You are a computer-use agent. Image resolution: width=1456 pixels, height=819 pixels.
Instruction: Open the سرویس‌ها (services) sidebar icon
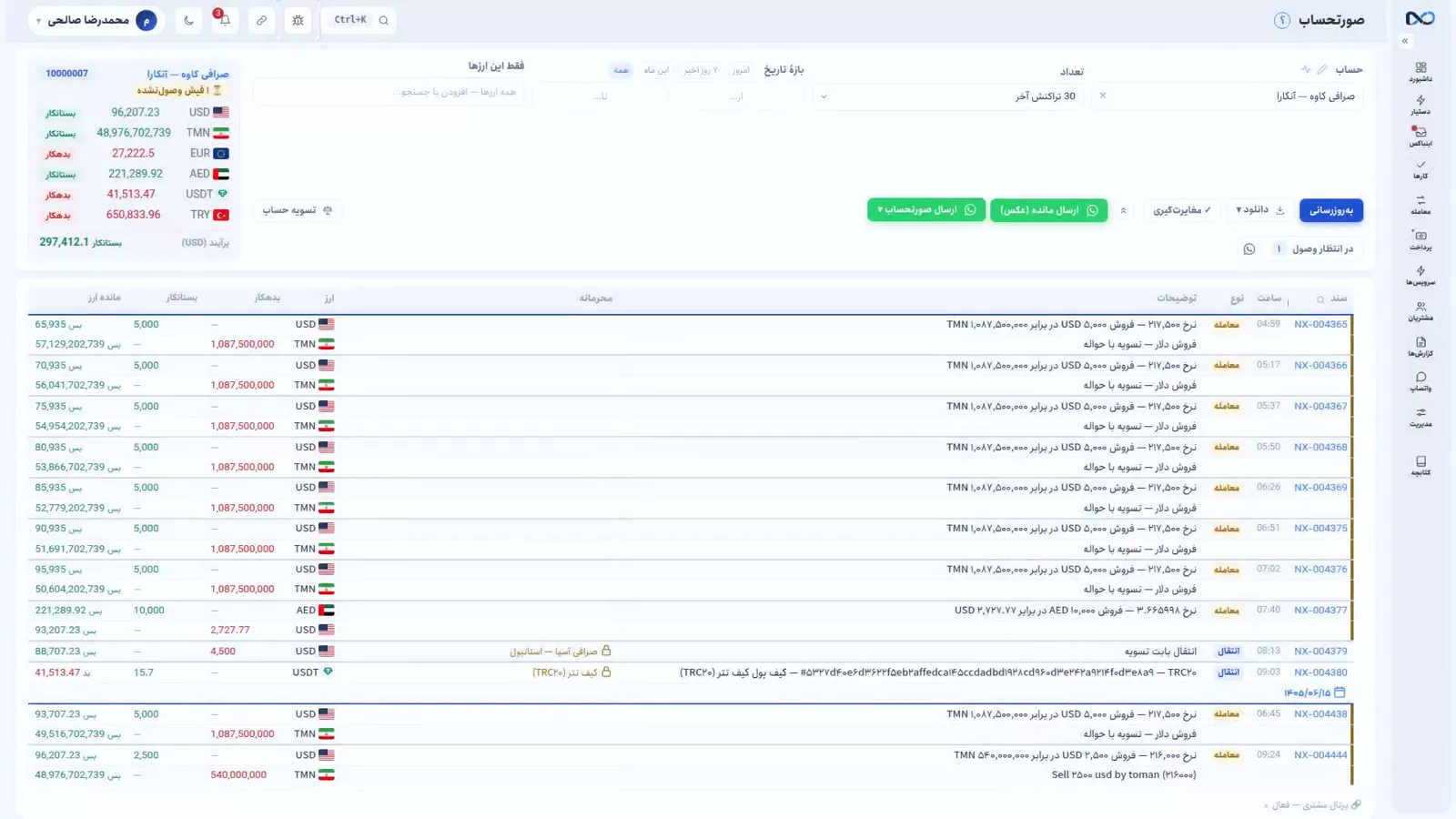click(x=1421, y=275)
